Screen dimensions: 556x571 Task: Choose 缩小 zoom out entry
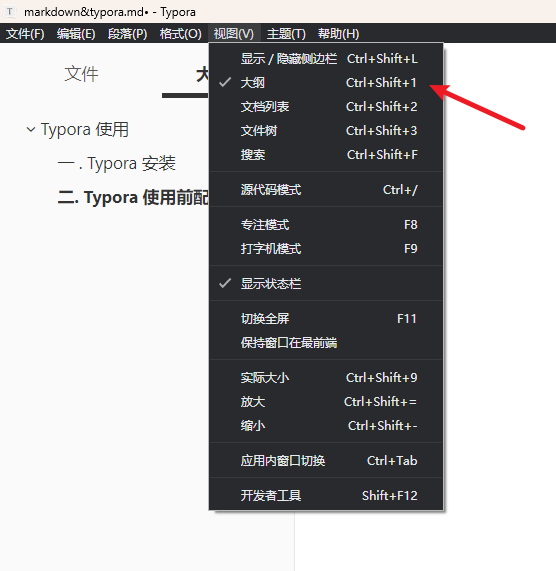click(326, 426)
